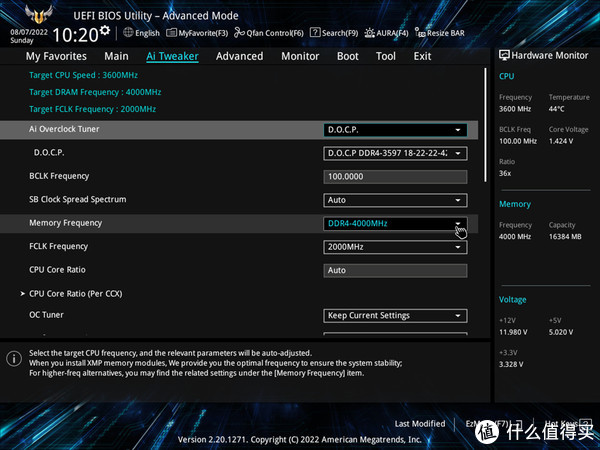Open the Exit tab
Viewport: 600px width, 450px height.
click(422, 56)
